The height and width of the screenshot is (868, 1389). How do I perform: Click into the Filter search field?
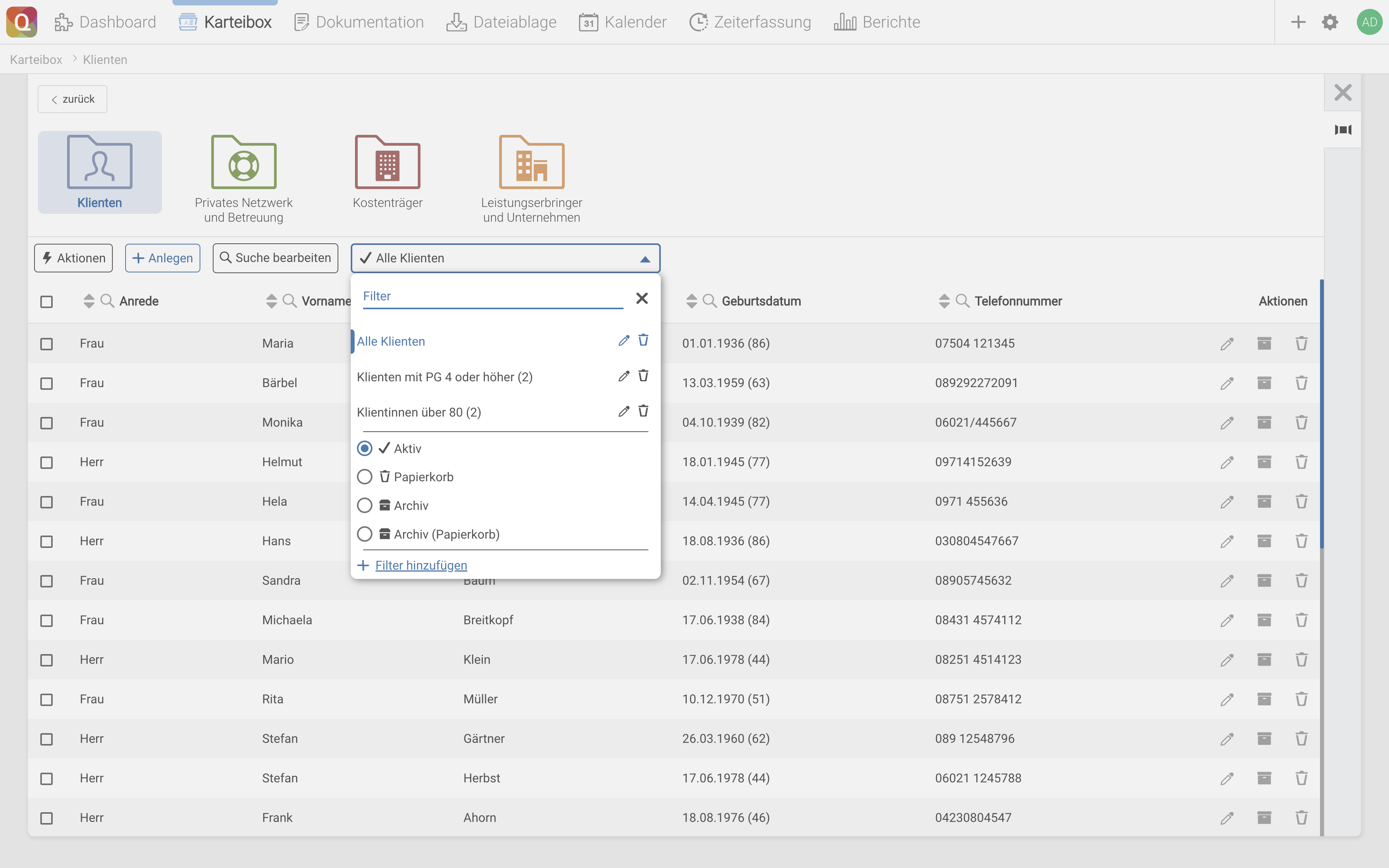point(493,296)
